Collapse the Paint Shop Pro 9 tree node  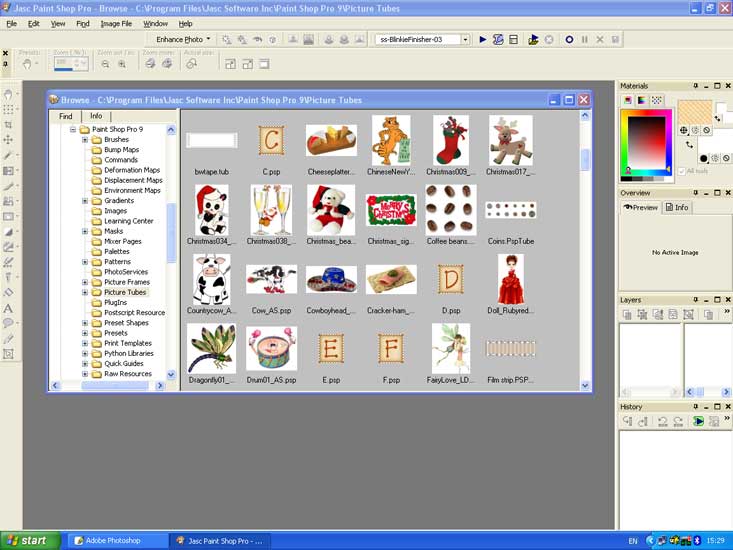[73, 129]
